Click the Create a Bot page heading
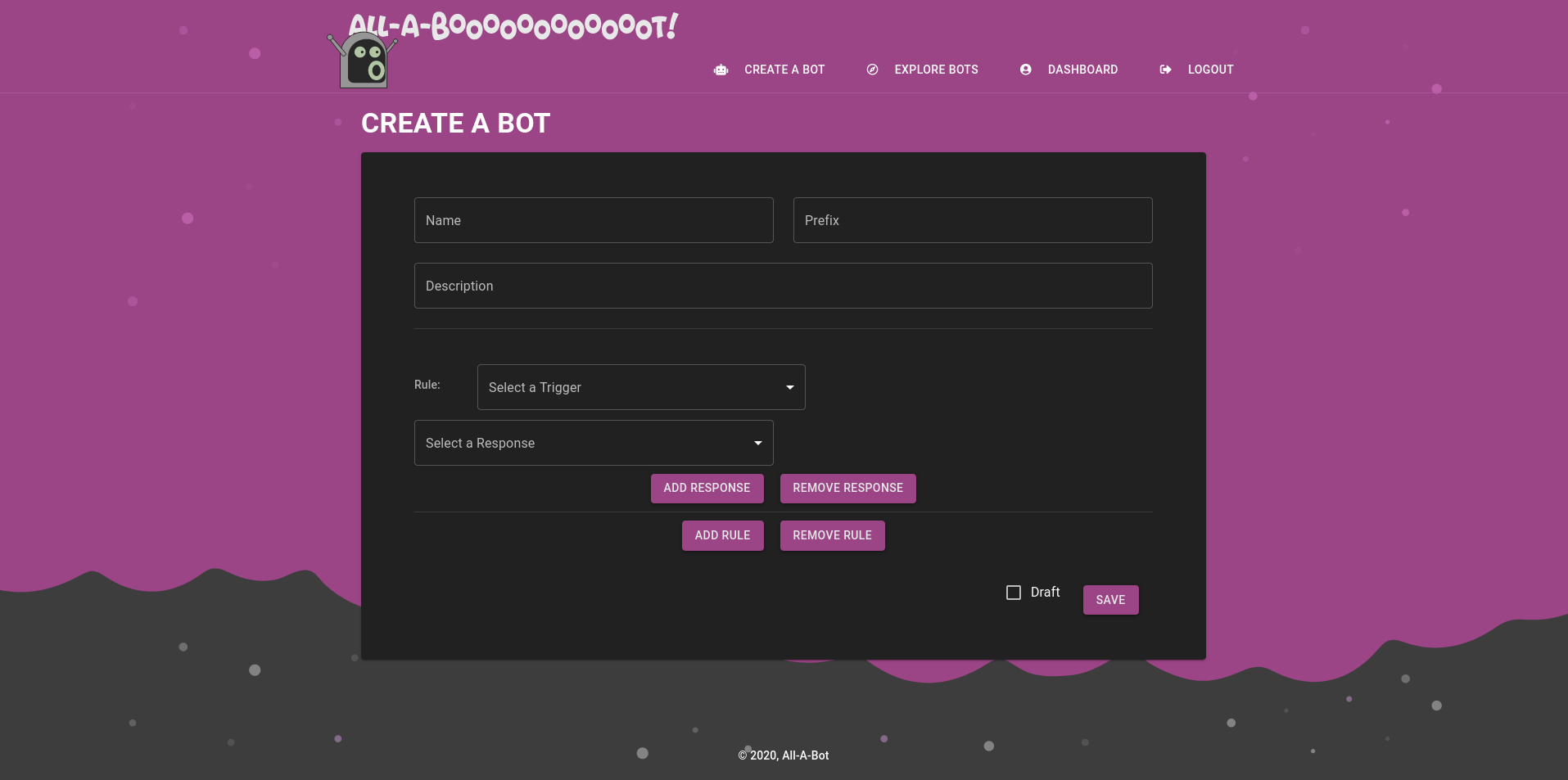The image size is (1568, 780). point(456,124)
